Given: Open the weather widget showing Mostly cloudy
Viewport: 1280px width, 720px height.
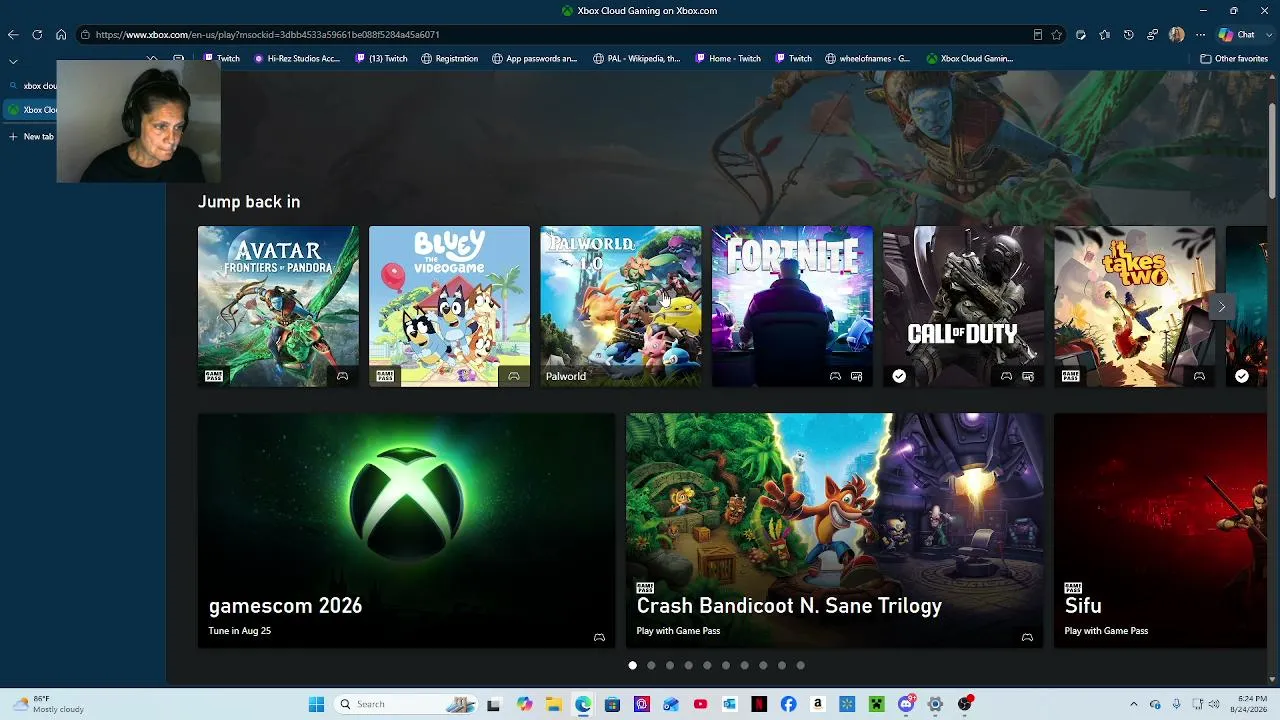Looking at the screenshot, I should coord(48,704).
